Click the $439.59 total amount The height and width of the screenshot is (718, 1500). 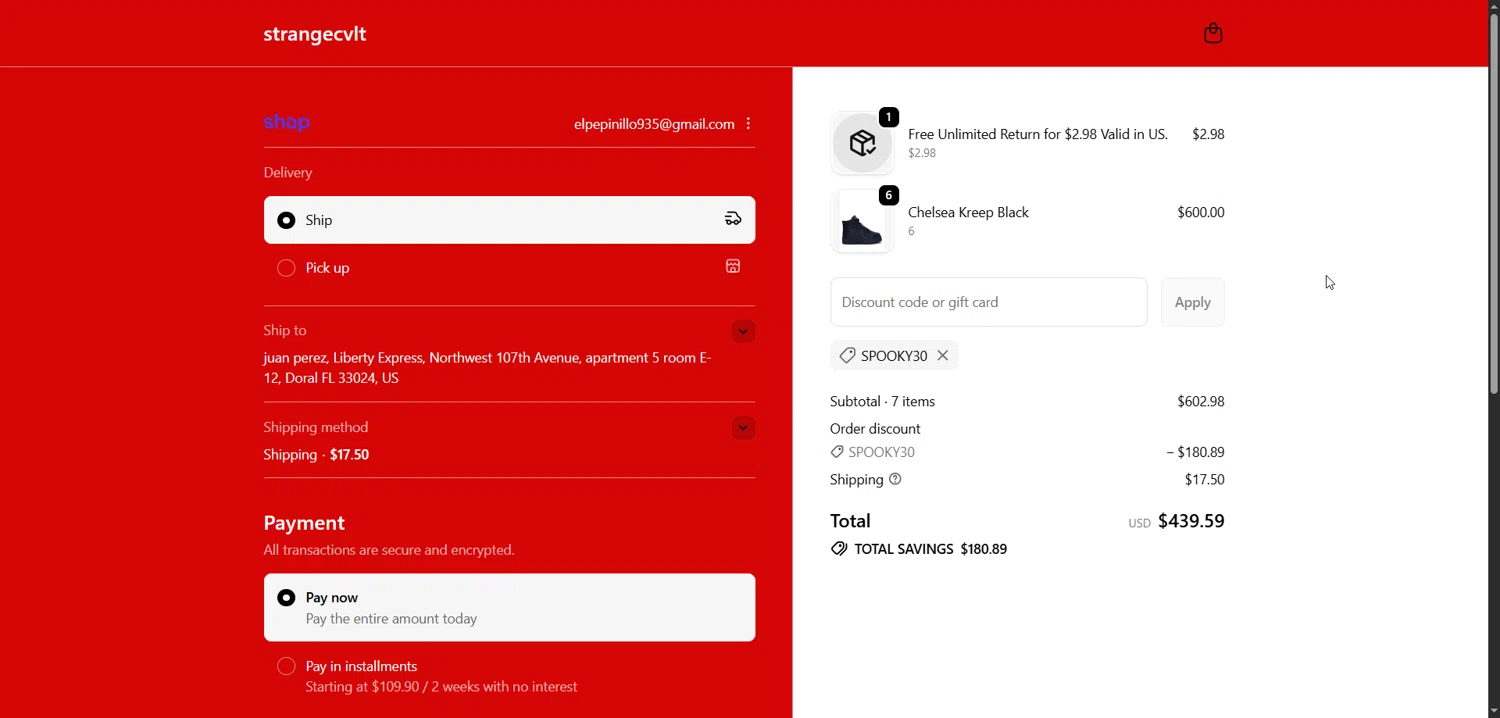coord(1191,521)
